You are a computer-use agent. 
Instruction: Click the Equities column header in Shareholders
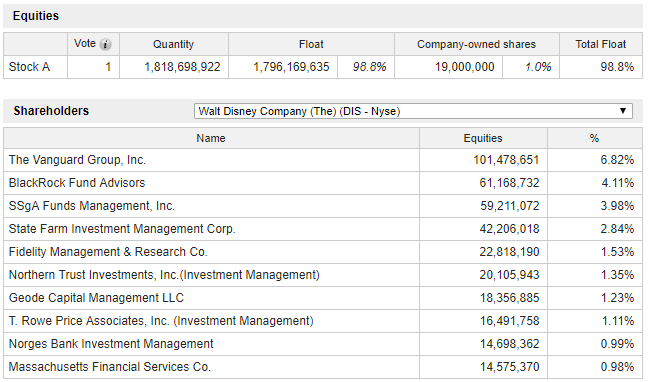pyautogui.click(x=483, y=138)
